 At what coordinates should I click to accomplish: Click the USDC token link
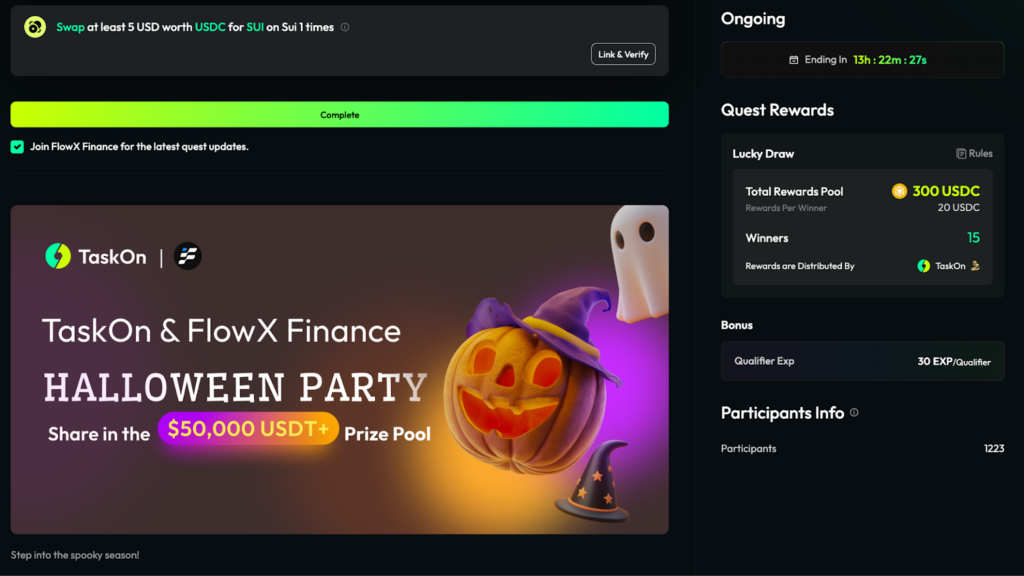click(210, 27)
